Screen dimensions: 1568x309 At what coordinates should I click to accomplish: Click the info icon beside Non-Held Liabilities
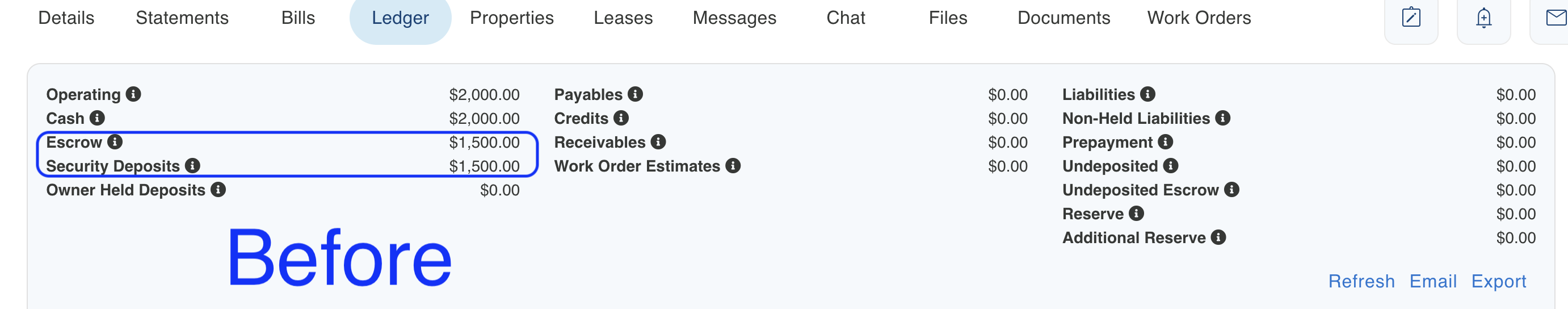click(1223, 118)
